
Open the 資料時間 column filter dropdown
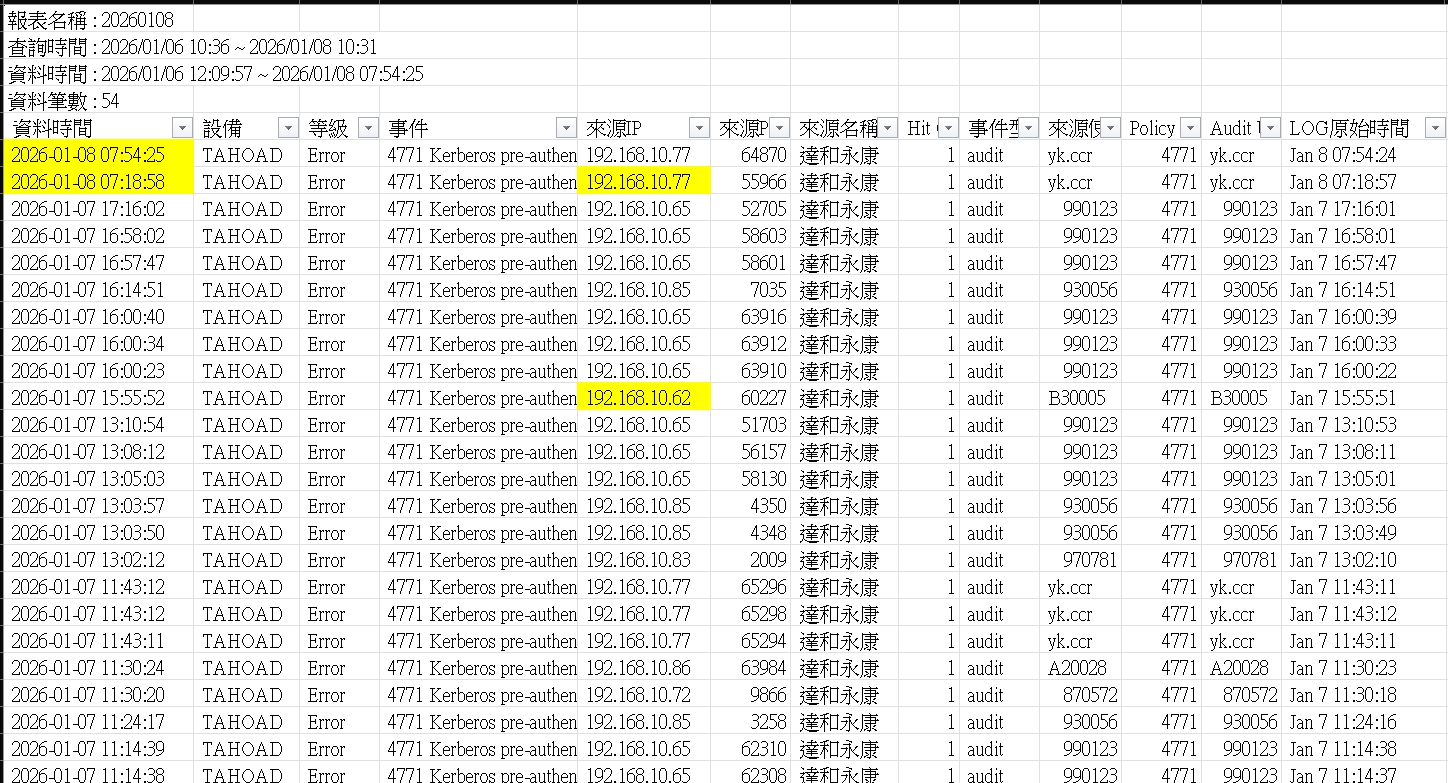pyautogui.click(x=182, y=128)
